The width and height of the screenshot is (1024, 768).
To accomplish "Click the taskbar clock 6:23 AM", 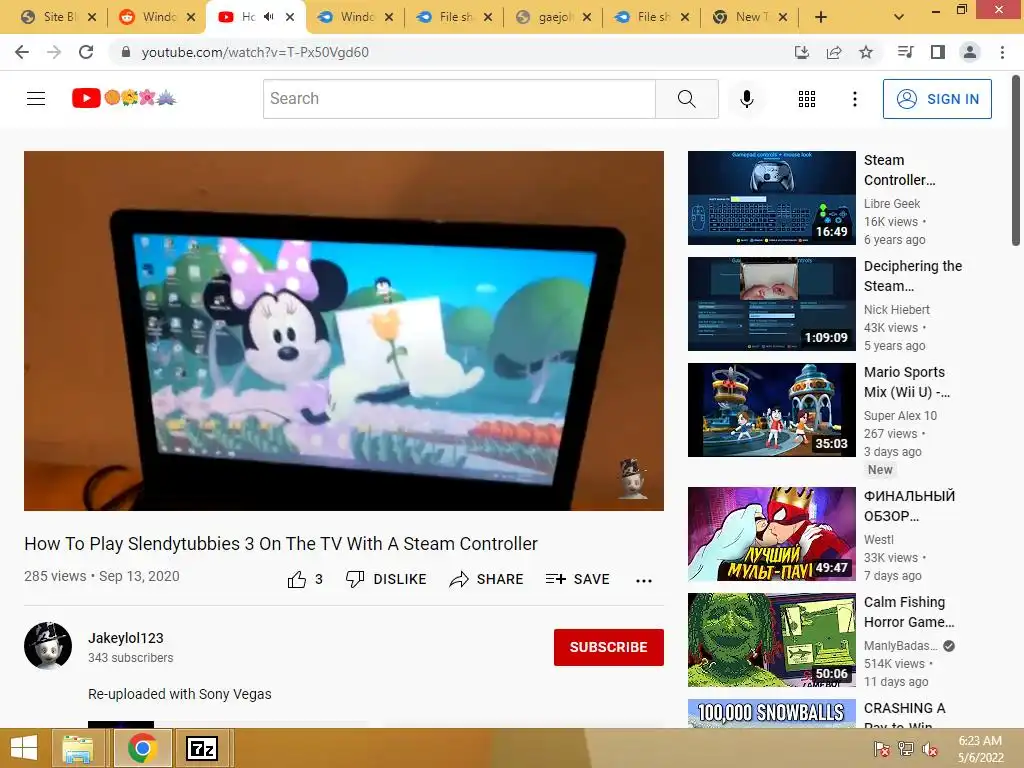I will pos(980,749).
